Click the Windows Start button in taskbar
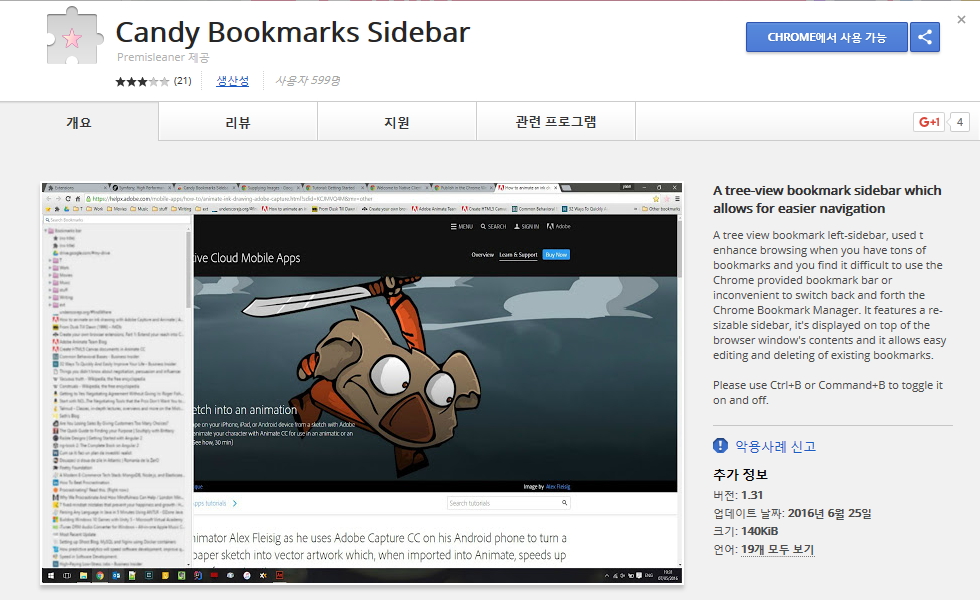 (x=50, y=576)
